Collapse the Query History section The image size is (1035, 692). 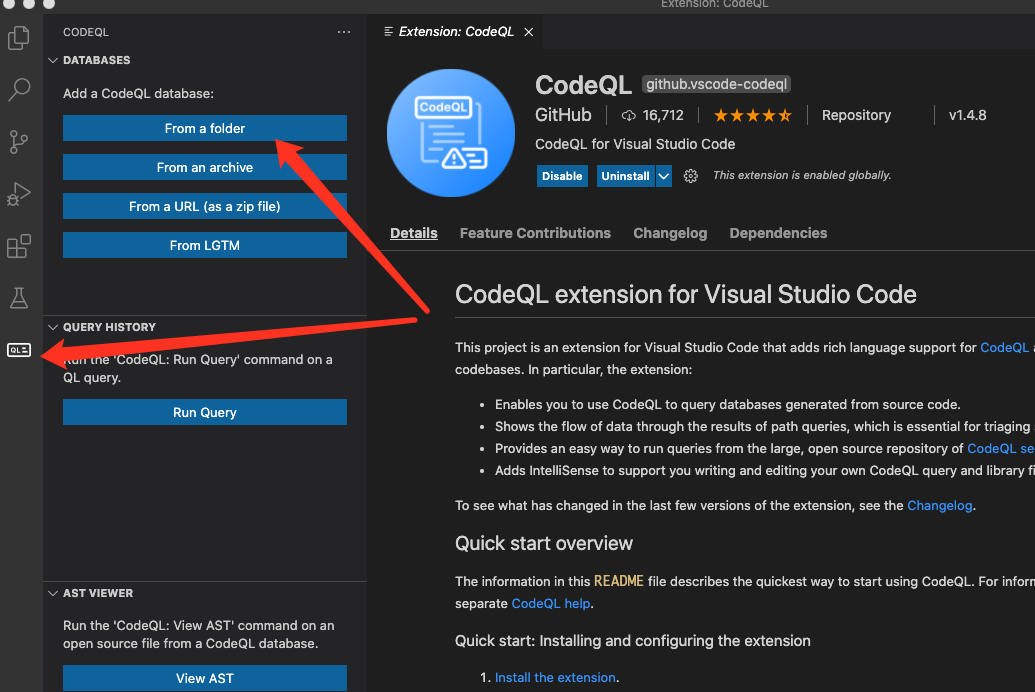[53, 327]
